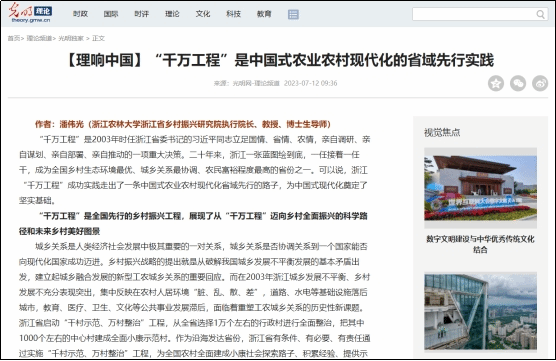
Task: Open 数字文明建设与中华优秀传统文化结合 link
Action: tap(480, 244)
